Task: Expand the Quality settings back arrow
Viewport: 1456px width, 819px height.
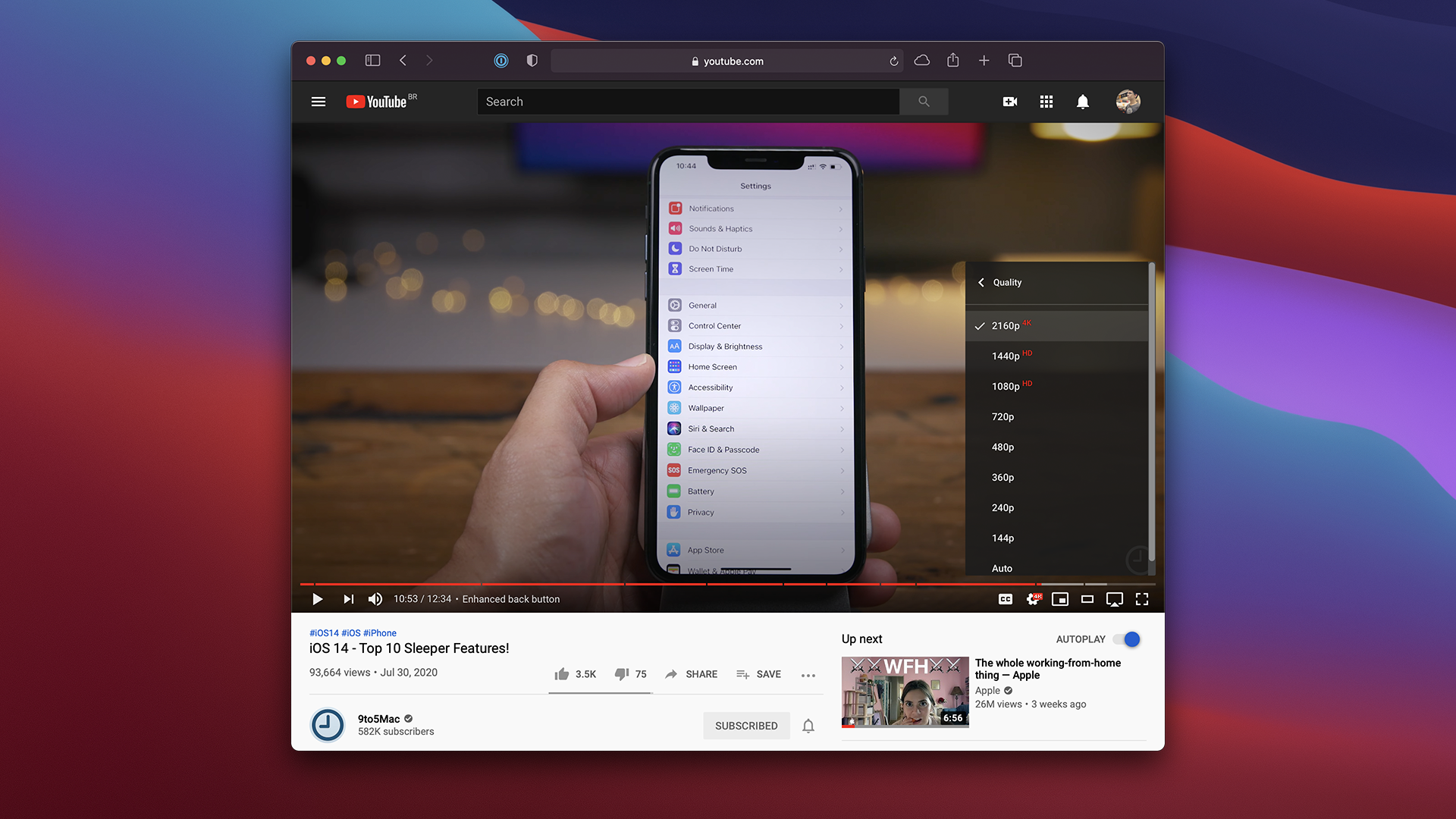Action: (981, 281)
